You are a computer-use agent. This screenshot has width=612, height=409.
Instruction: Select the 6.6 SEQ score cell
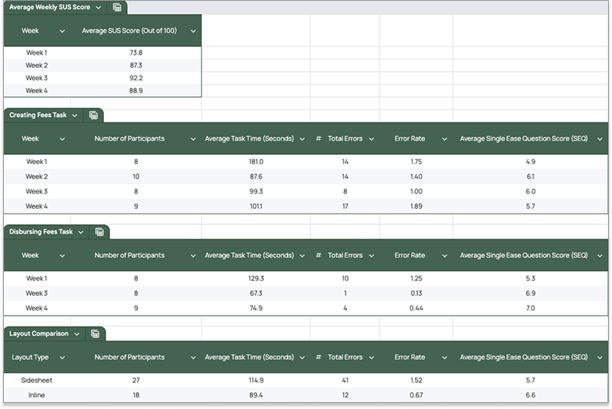click(530, 395)
